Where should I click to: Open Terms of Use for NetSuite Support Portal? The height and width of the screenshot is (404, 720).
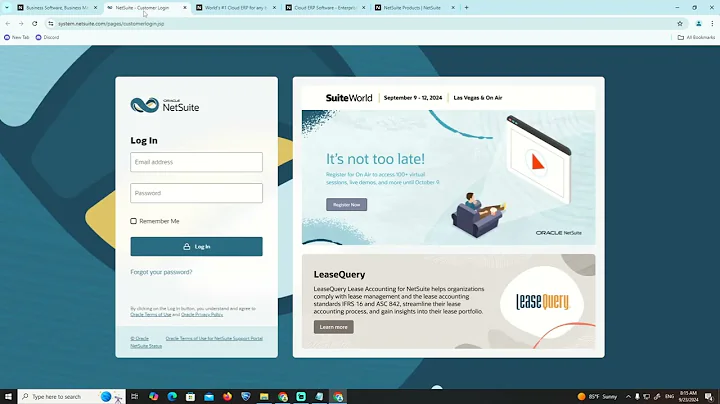coord(214,338)
